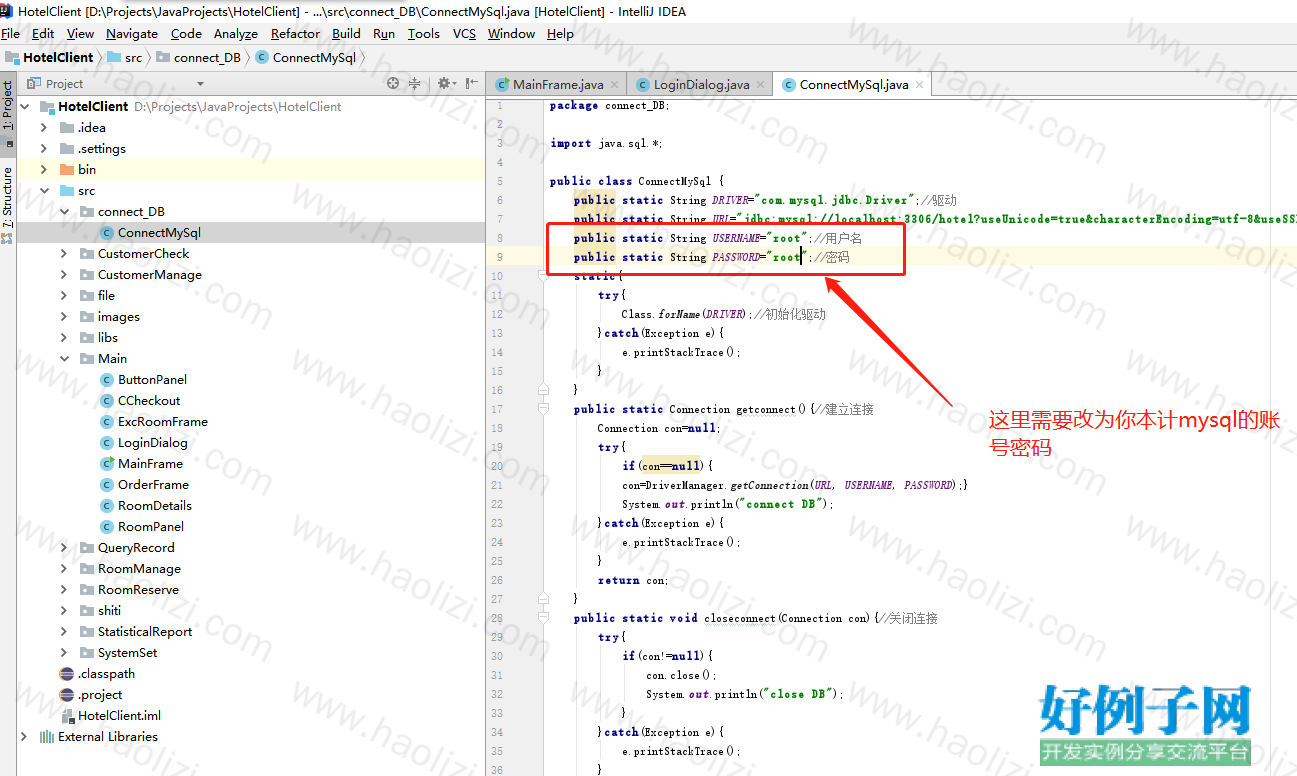Screen dimensions: 1297x776
Task: Click the orange bin folder icon
Action: [x=67, y=170]
